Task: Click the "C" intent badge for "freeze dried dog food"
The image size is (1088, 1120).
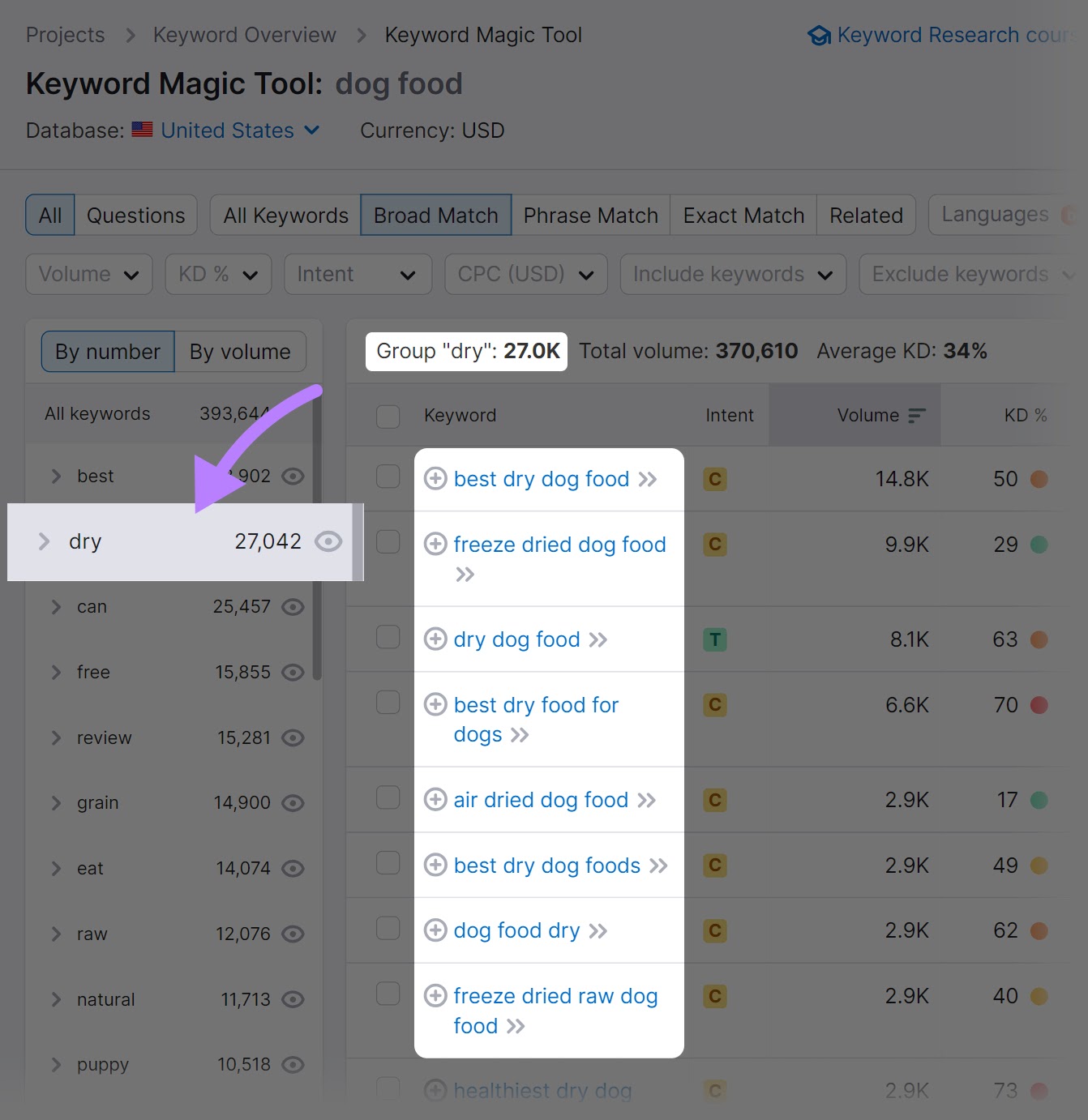Action: pyautogui.click(x=714, y=545)
